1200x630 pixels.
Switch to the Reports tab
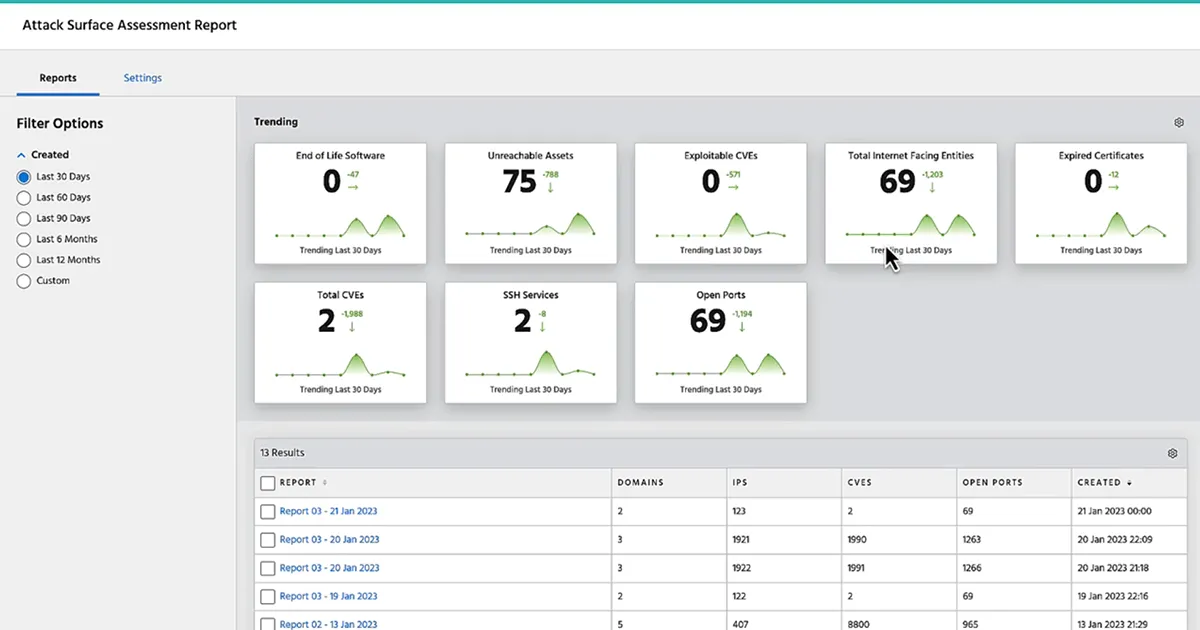pyautogui.click(x=58, y=78)
